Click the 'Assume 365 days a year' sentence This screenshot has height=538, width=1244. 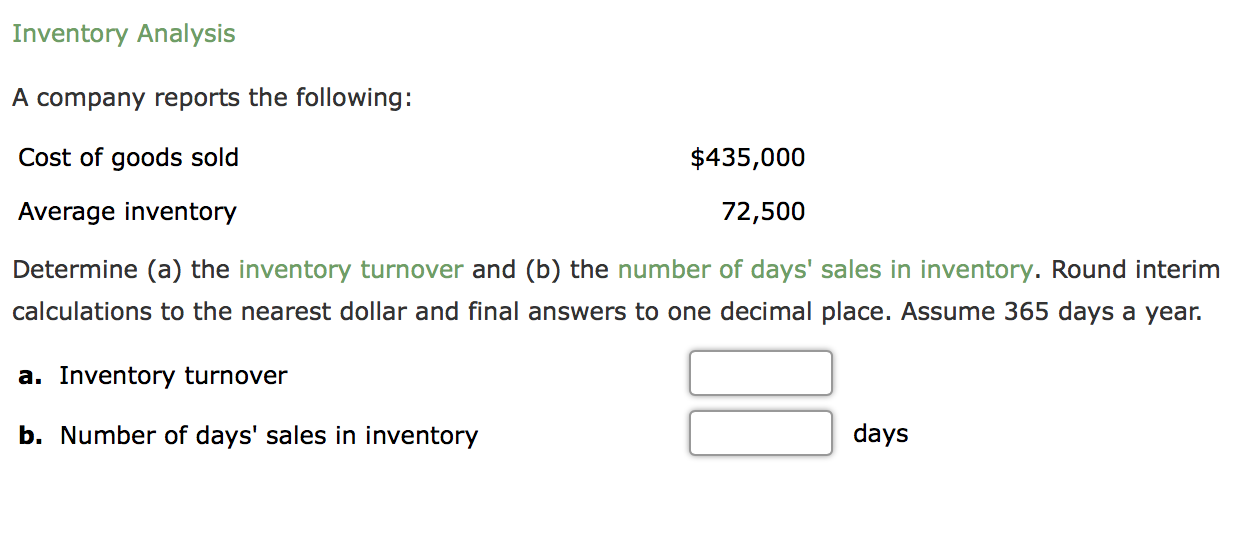pos(1050,312)
